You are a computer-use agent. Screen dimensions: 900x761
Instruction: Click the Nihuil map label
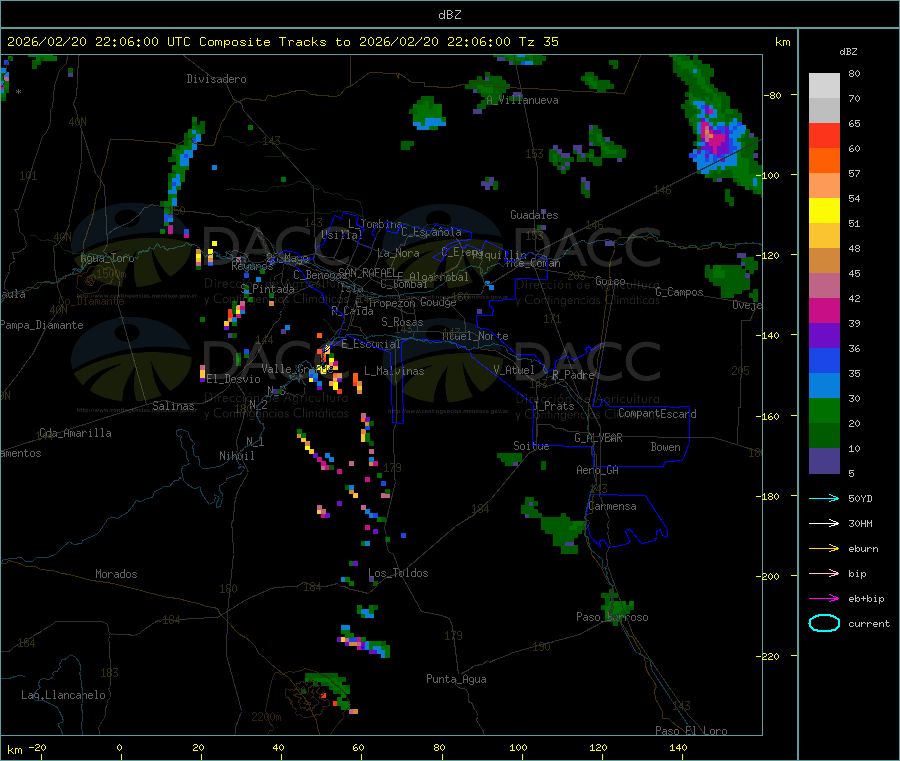coord(236,456)
